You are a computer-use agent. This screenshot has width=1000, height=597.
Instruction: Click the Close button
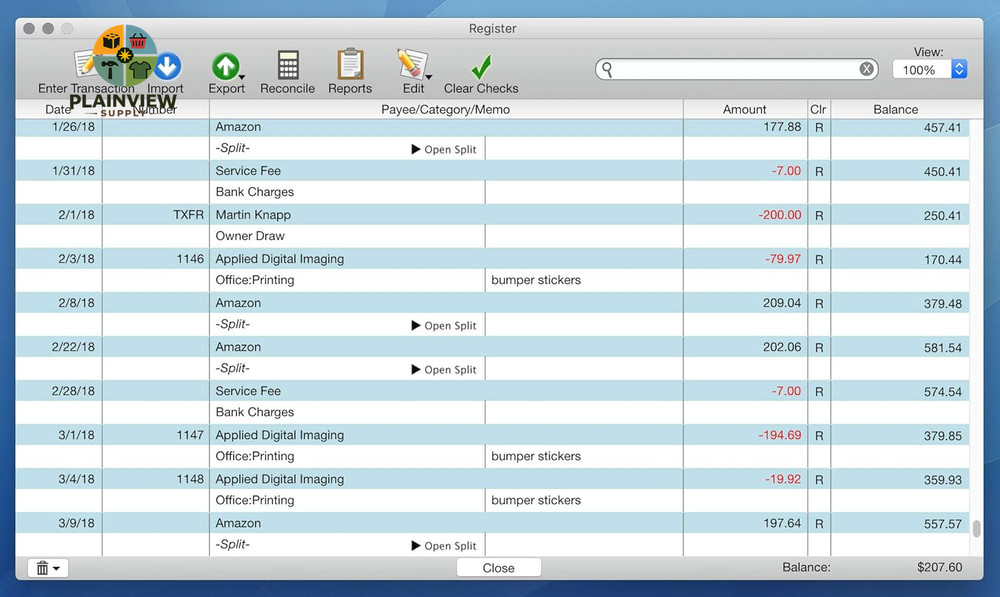coord(499,568)
